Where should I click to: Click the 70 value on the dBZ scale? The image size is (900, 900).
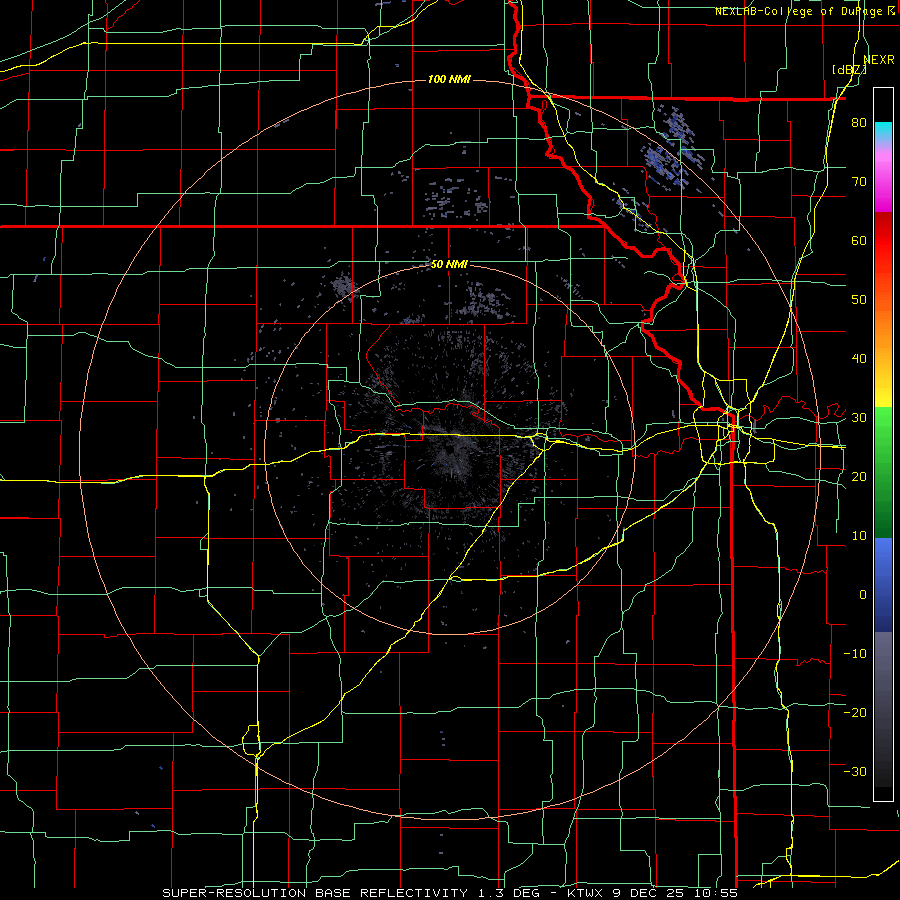coord(859,182)
